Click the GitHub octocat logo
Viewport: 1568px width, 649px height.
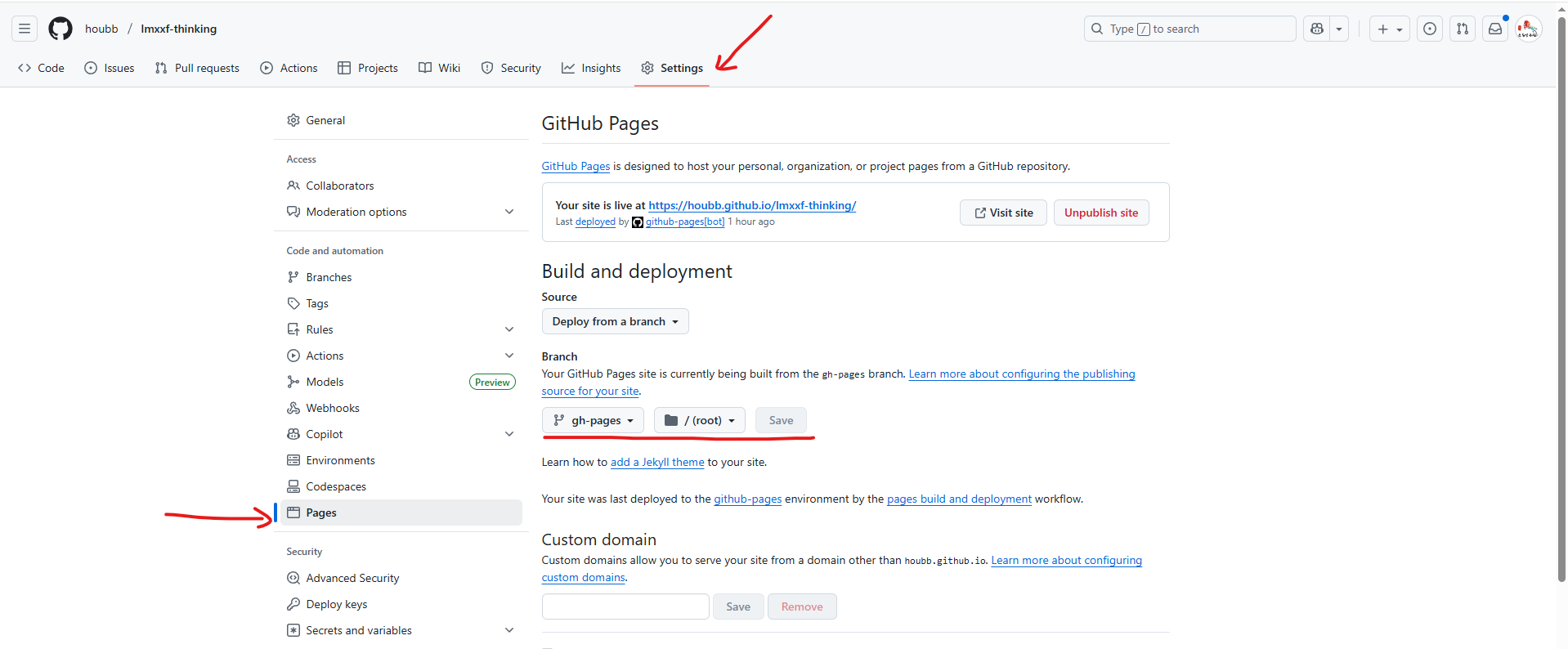point(60,29)
